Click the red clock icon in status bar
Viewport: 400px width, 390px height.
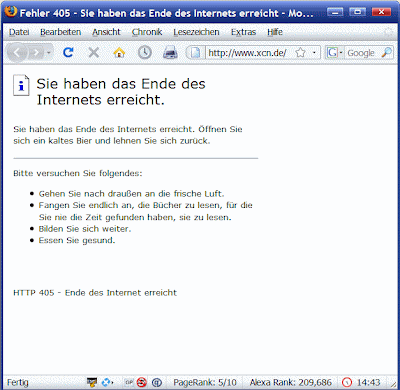tap(347, 382)
